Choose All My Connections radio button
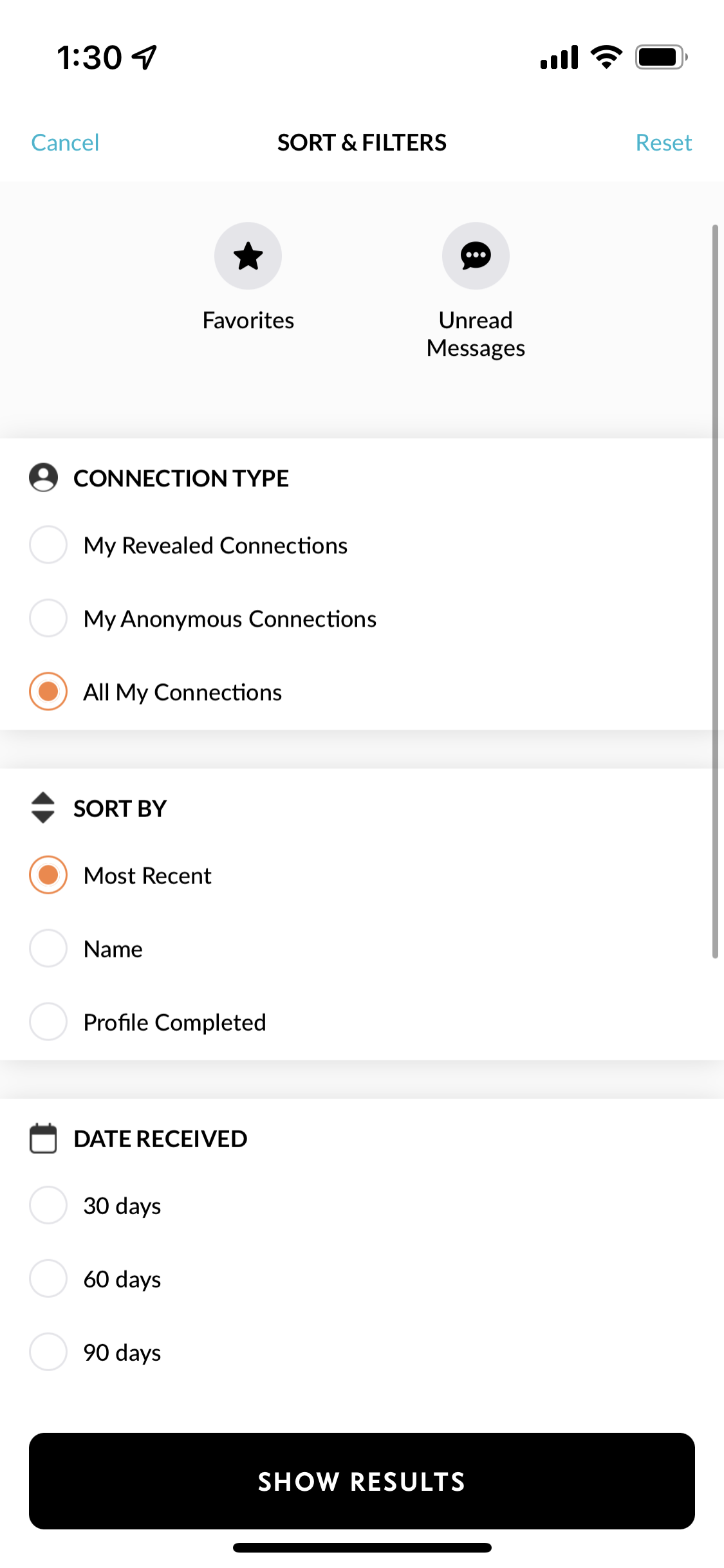This screenshot has height=1568, width=724. coord(48,692)
